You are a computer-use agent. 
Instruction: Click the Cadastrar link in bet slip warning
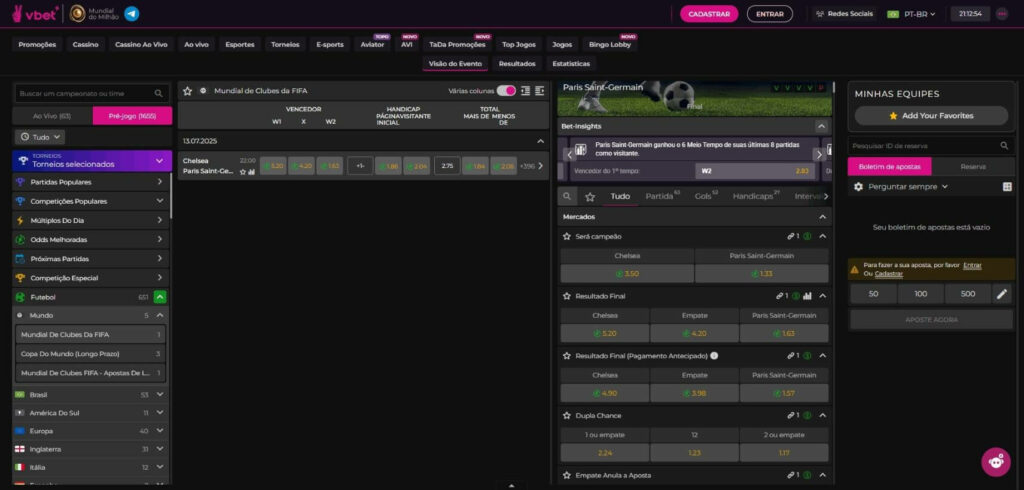pos(889,274)
